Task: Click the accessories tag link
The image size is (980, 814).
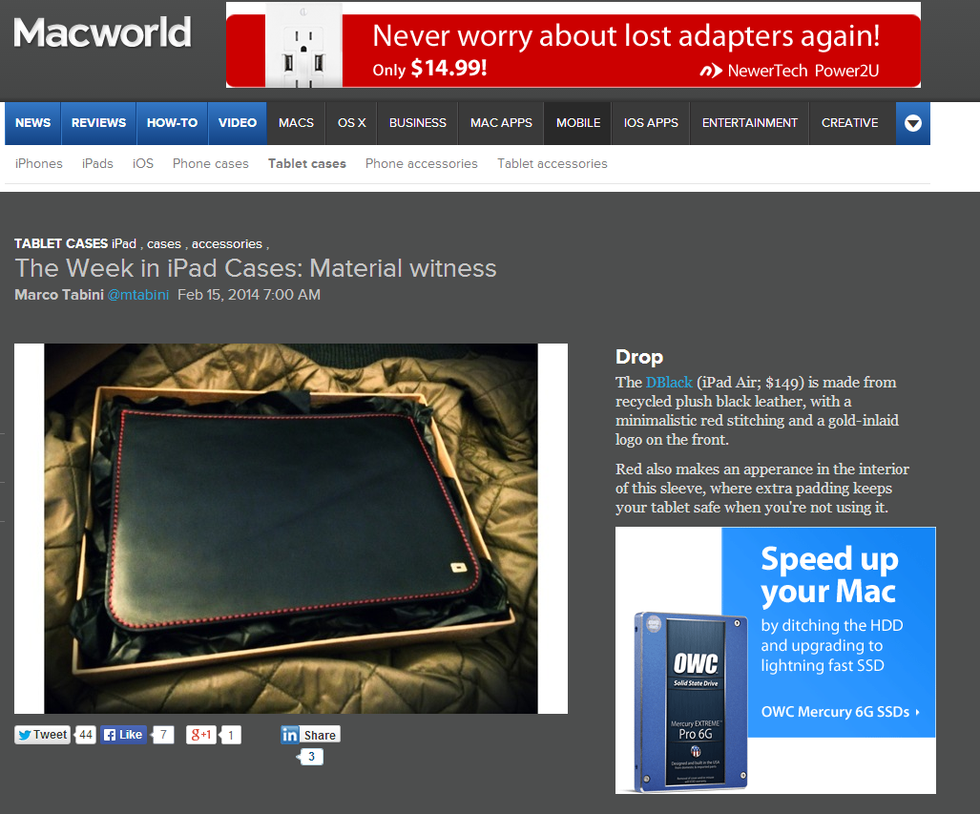Action: [227, 244]
